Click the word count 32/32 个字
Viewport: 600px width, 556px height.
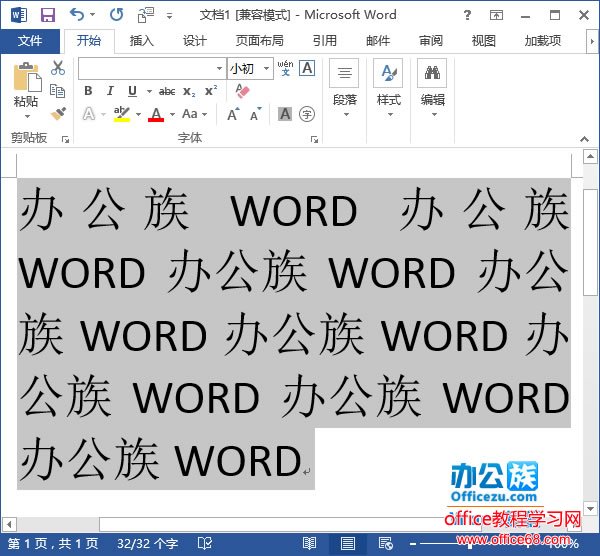[x=148, y=543]
